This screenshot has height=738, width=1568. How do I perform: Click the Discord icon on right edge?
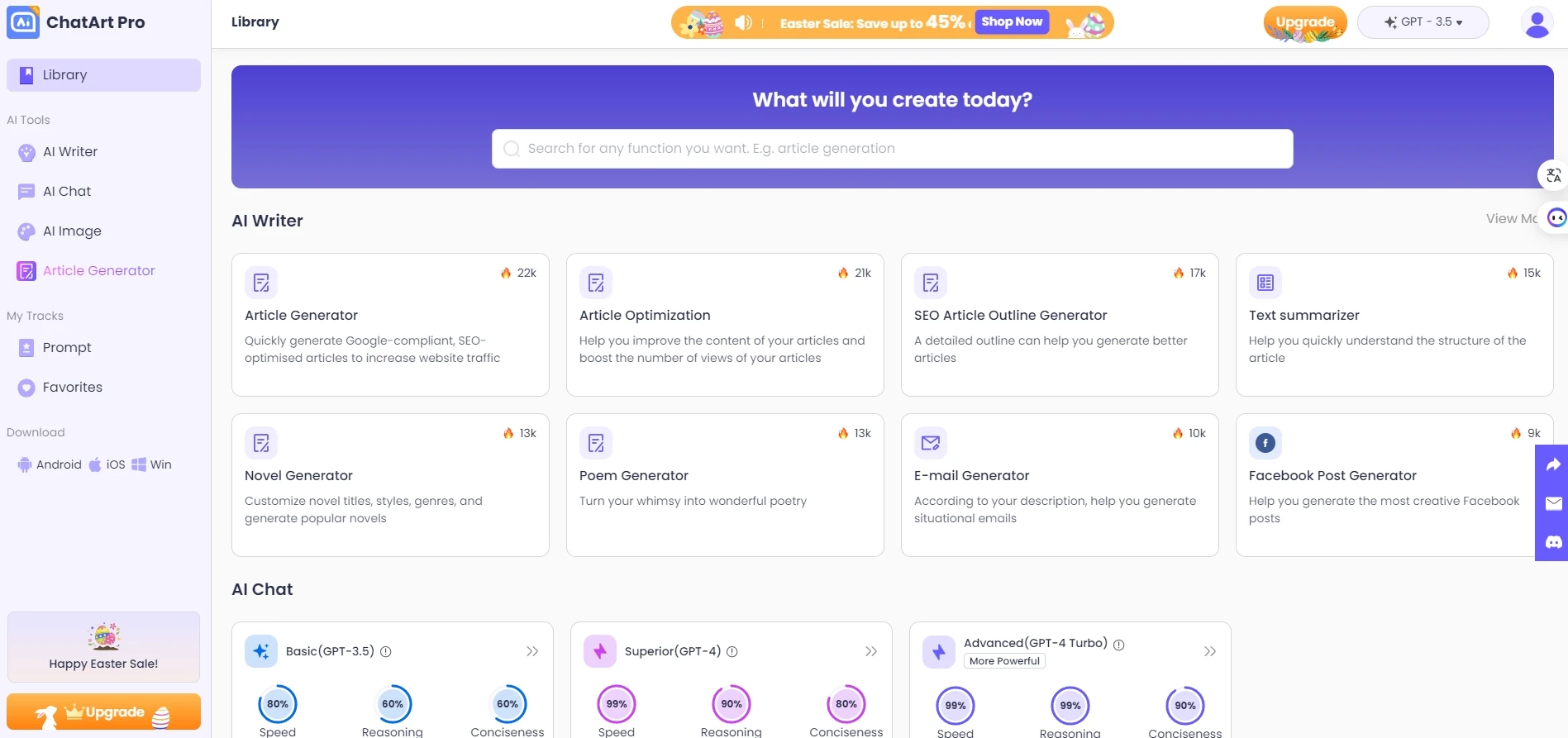[x=1553, y=542]
